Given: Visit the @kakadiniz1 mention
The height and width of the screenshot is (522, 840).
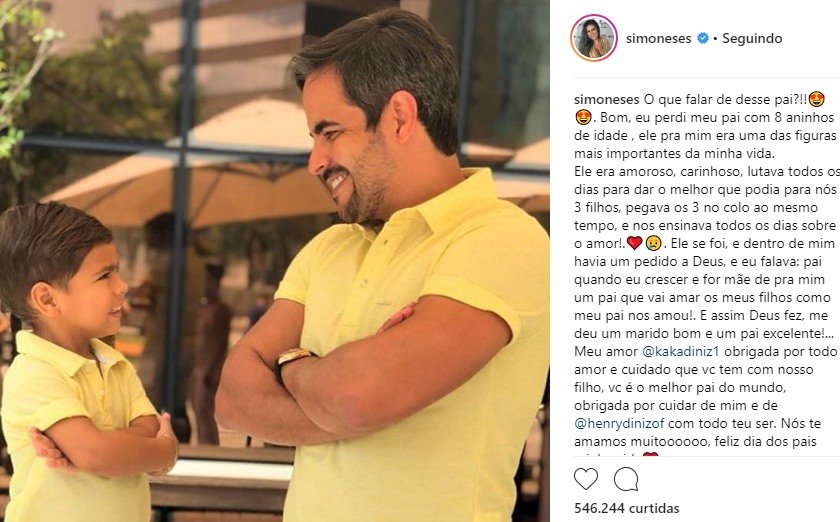Looking at the screenshot, I should pos(681,352).
